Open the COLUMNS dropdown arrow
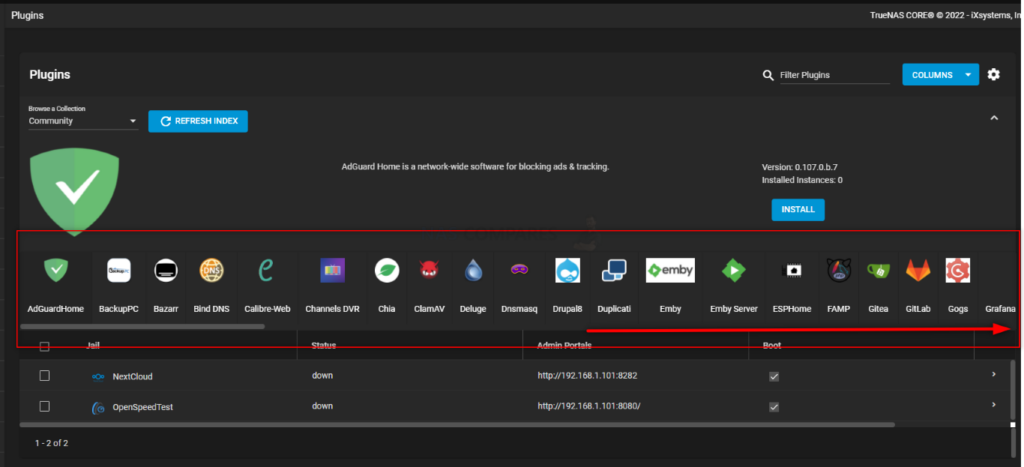The image size is (1024, 467). click(968, 75)
